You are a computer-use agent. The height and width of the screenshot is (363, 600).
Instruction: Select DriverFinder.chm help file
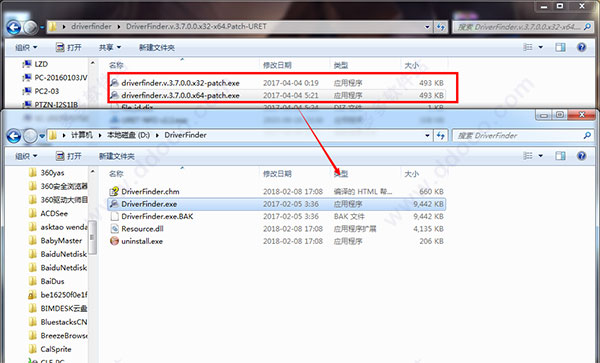click(277, 192)
